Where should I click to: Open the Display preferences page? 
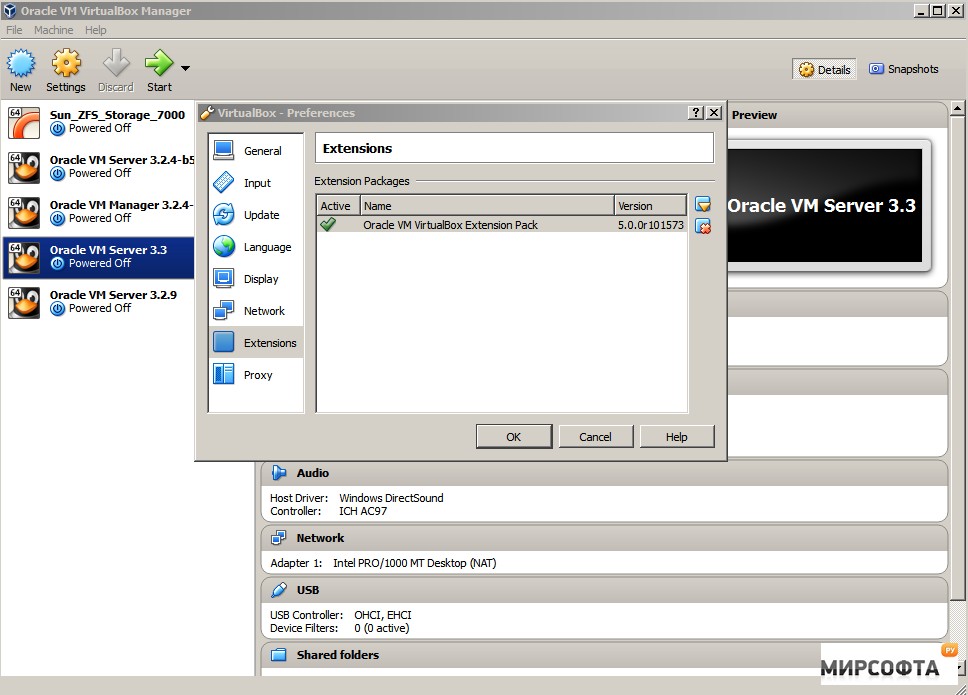[x=256, y=279]
